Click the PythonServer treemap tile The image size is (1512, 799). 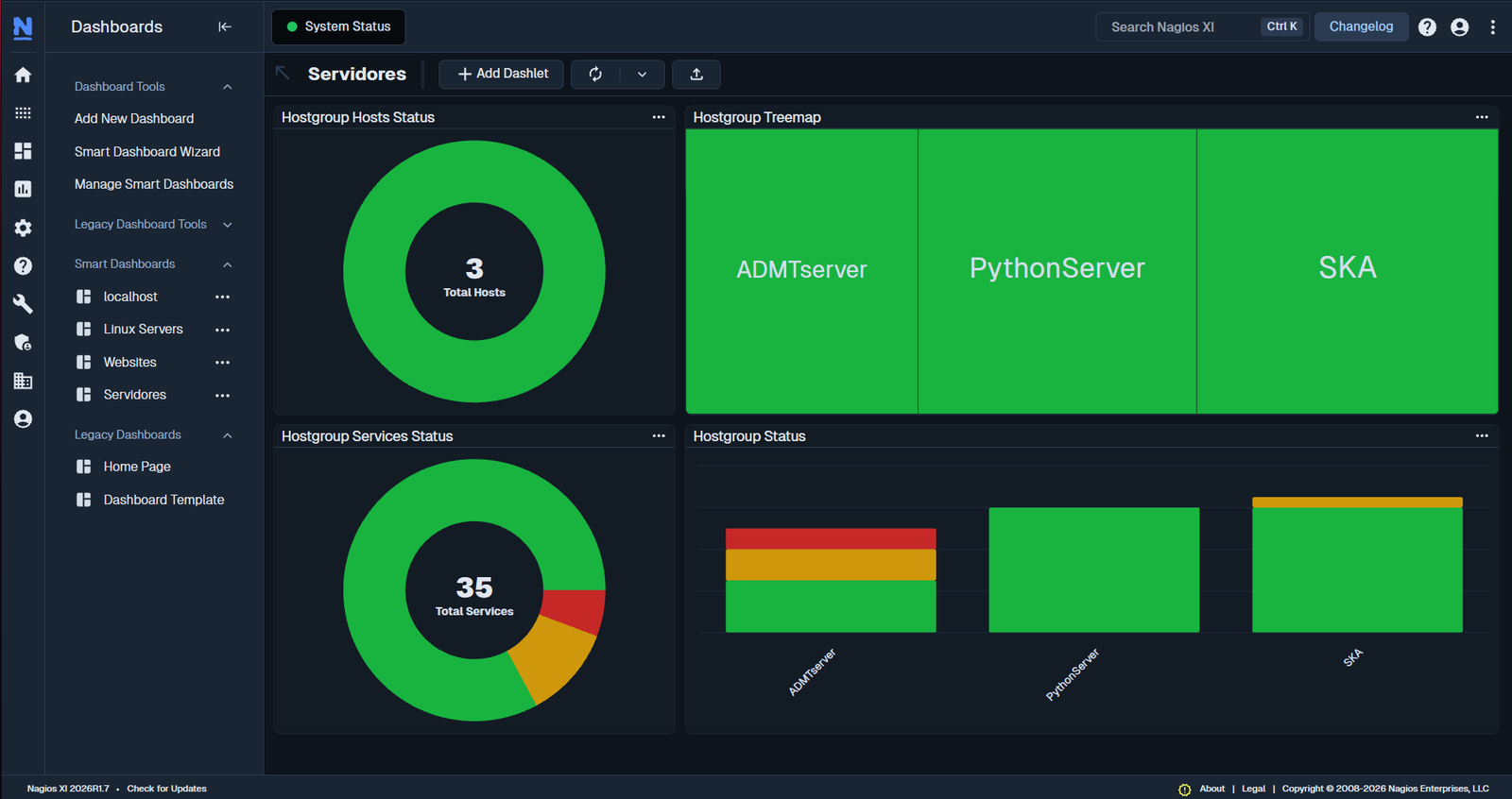[1057, 271]
